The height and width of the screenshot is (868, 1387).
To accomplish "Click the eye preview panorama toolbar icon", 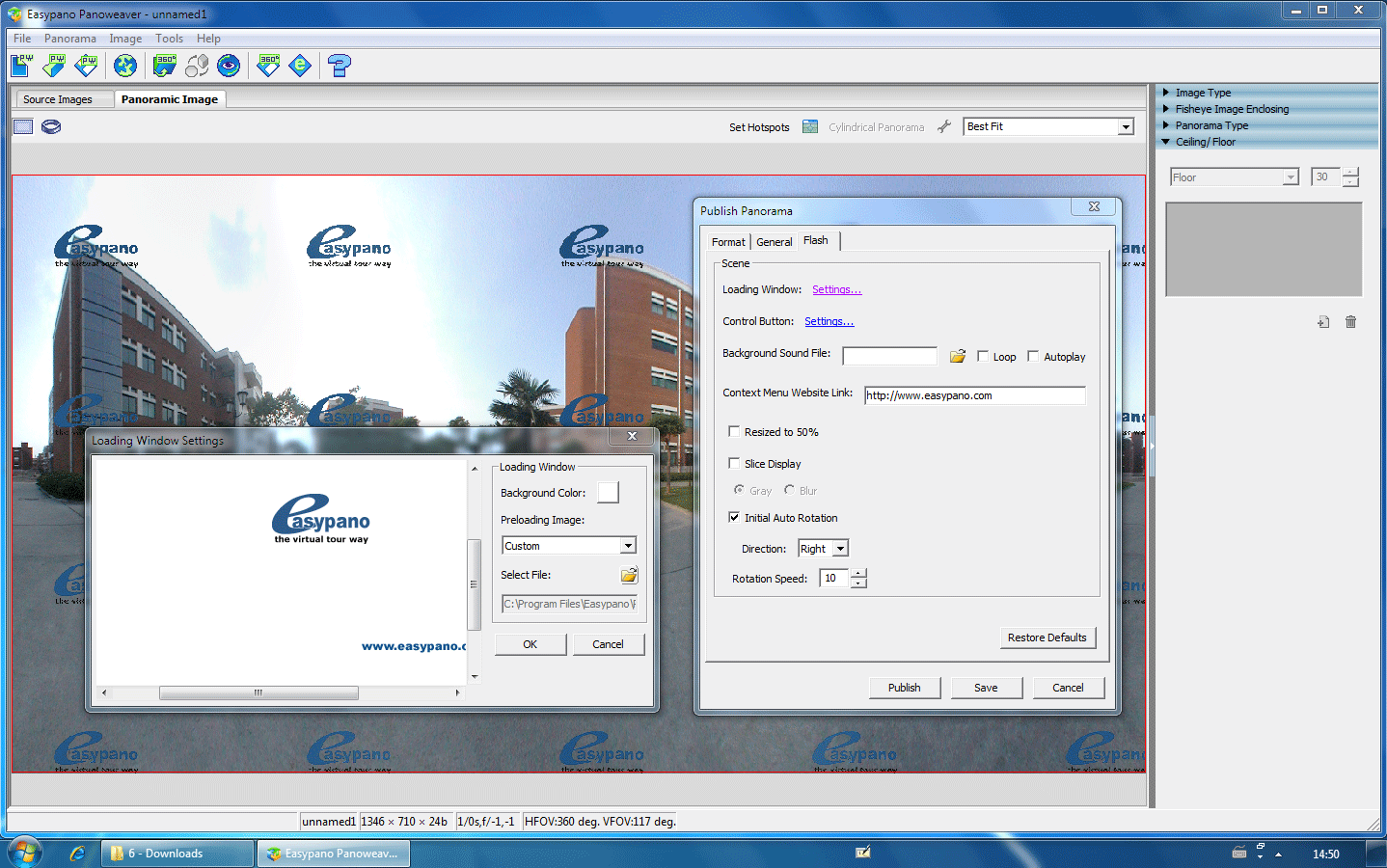I will 229,66.
